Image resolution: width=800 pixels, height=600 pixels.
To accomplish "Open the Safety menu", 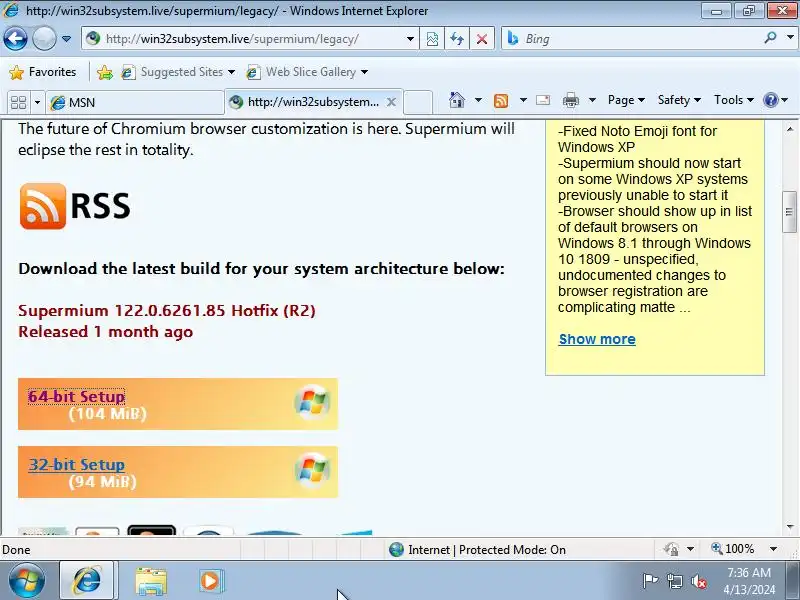I will pos(679,100).
